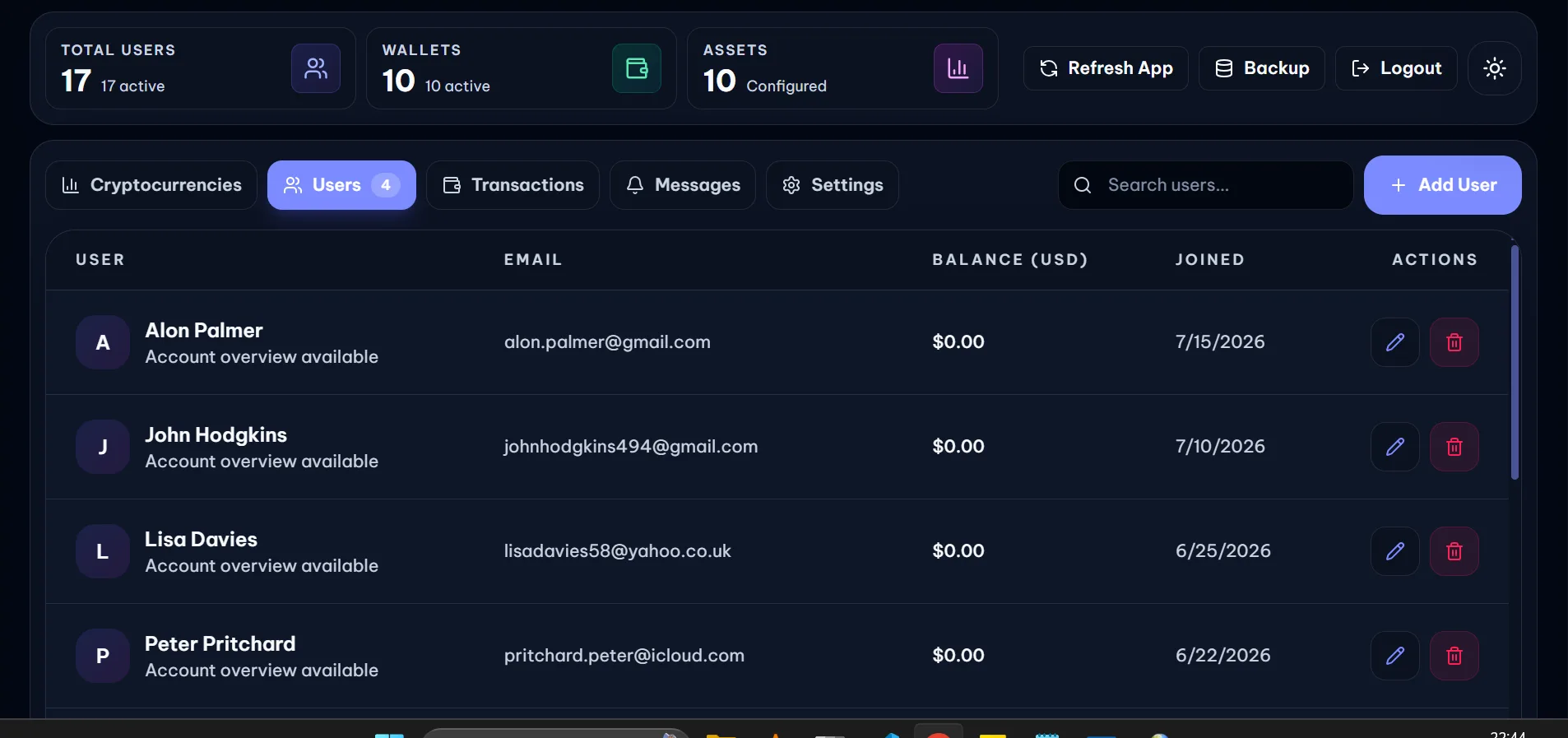
Task: Click the USER column header
Action: click(100, 260)
